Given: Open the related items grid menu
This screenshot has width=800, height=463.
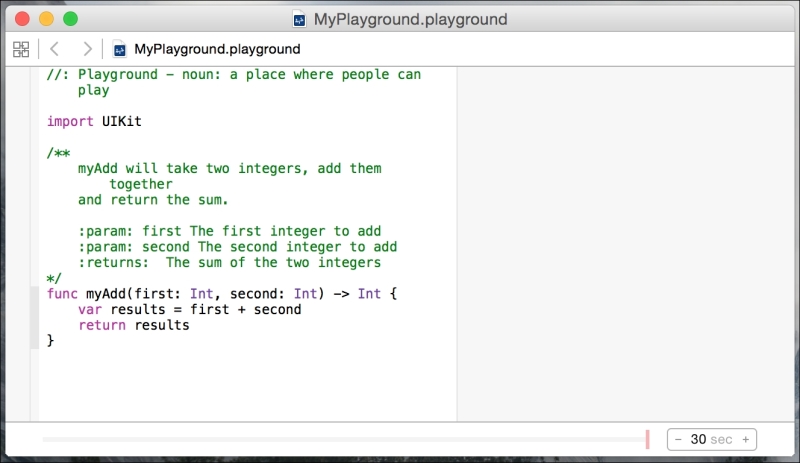Looking at the screenshot, I should pyautogui.click(x=21, y=49).
